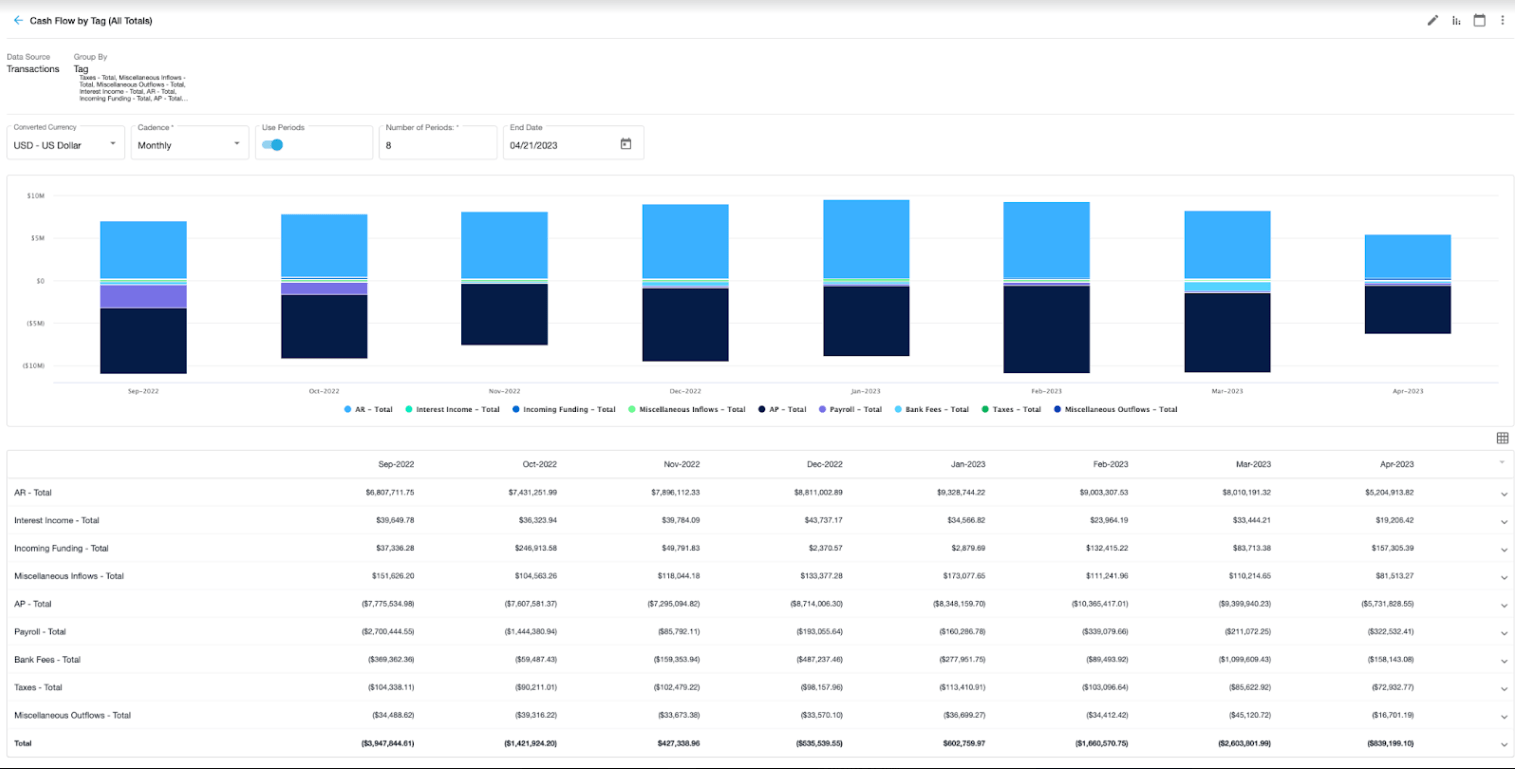Click the calendar icon in top toolbar
This screenshot has width=1515, height=769.
click(x=1479, y=20)
